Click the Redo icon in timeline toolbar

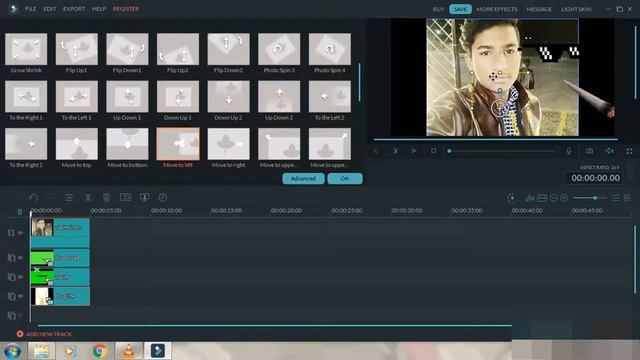point(51,198)
